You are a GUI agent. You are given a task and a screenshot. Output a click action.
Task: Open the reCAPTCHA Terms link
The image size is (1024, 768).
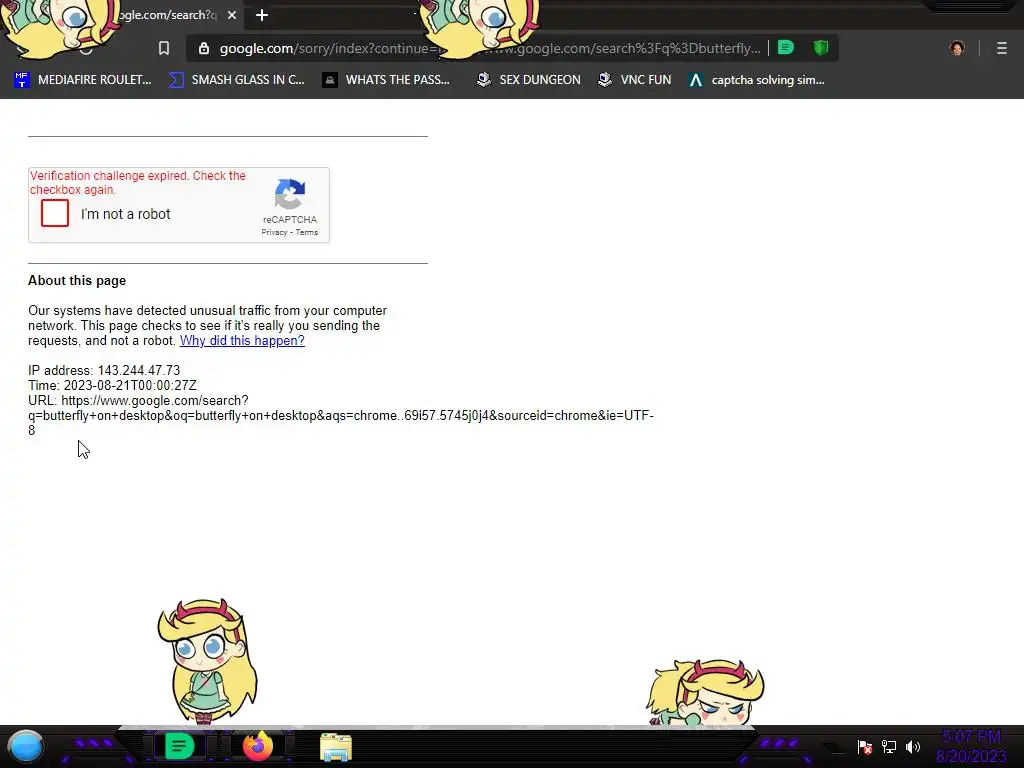[x=307, y=232]
